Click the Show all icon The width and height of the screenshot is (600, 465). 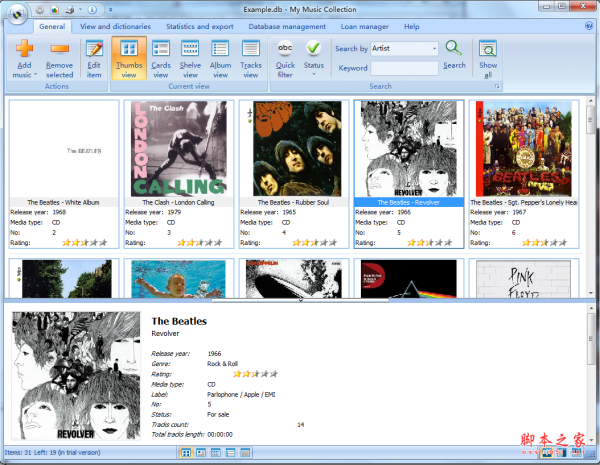488,49
